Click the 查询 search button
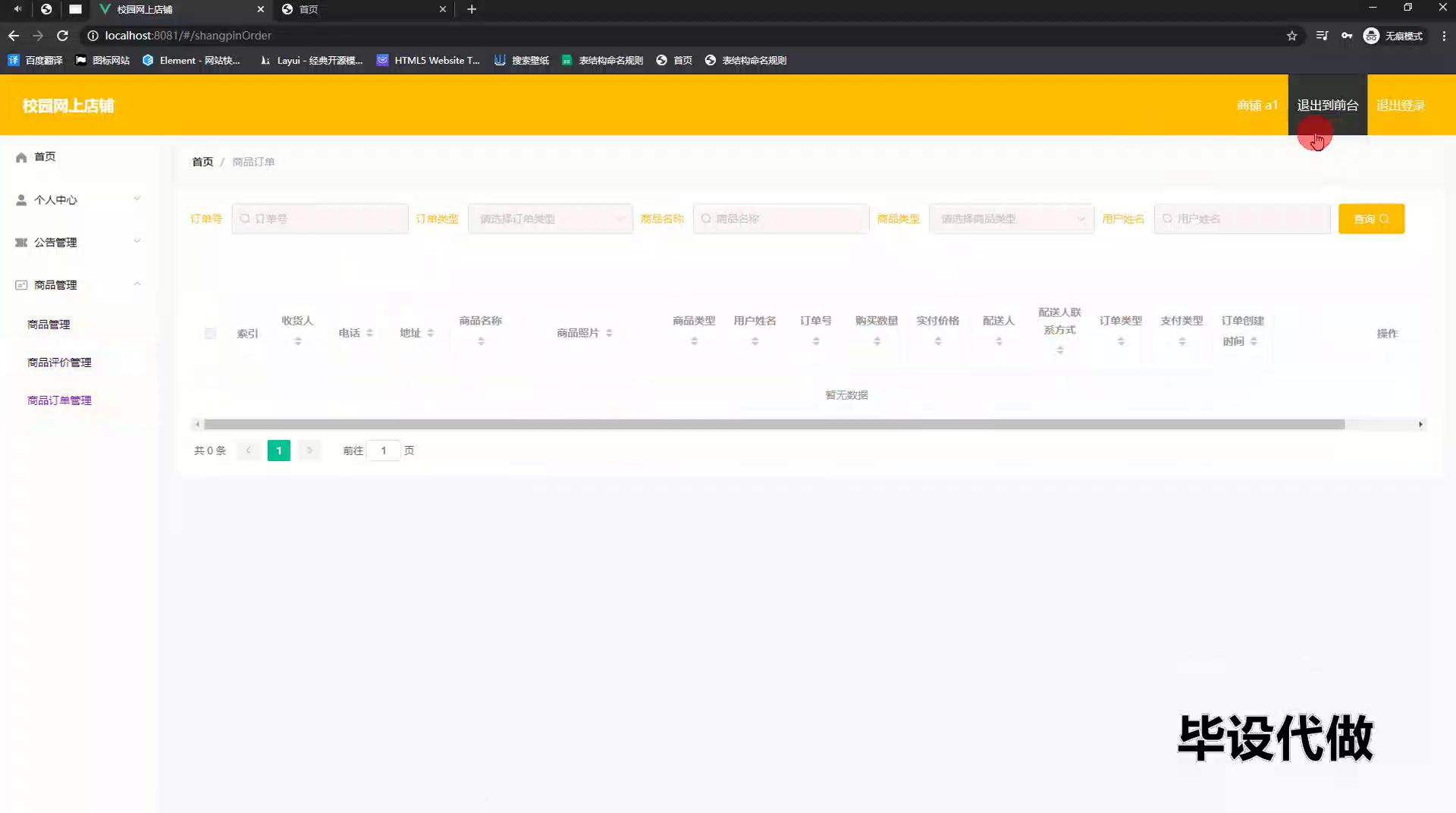The height and width of the screenshot is (813, 1456). (1370, 219)
